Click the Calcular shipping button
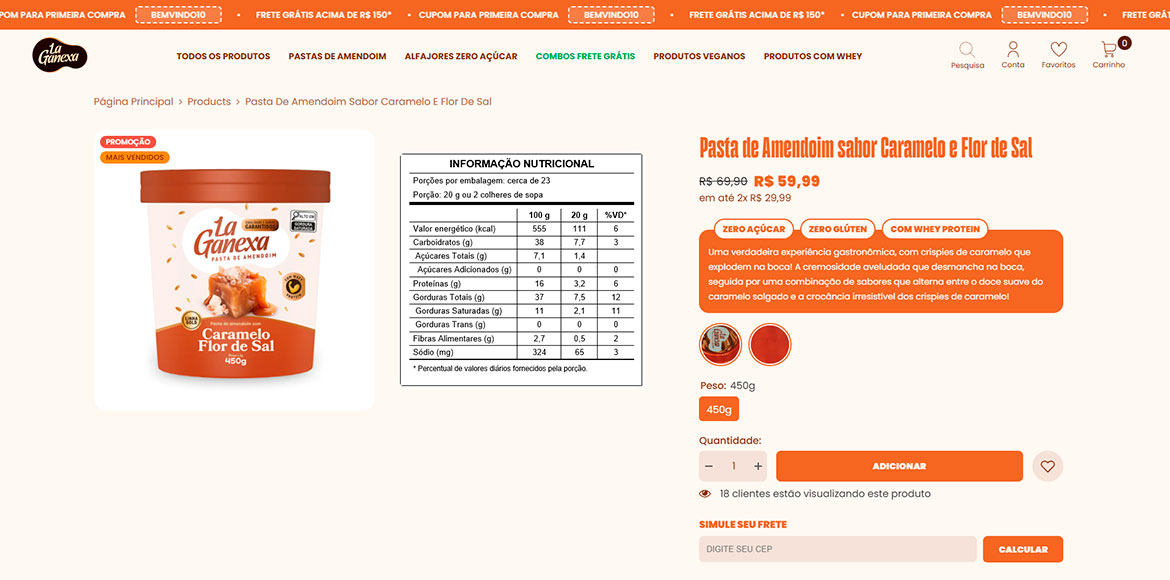1170x580 pixels. pos(1023,549)
